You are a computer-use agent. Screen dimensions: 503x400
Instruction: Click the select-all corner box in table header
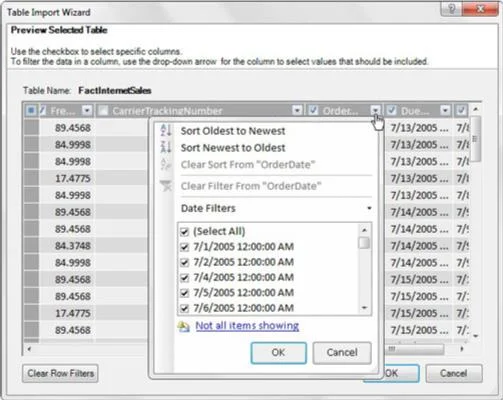click(31, 110)
